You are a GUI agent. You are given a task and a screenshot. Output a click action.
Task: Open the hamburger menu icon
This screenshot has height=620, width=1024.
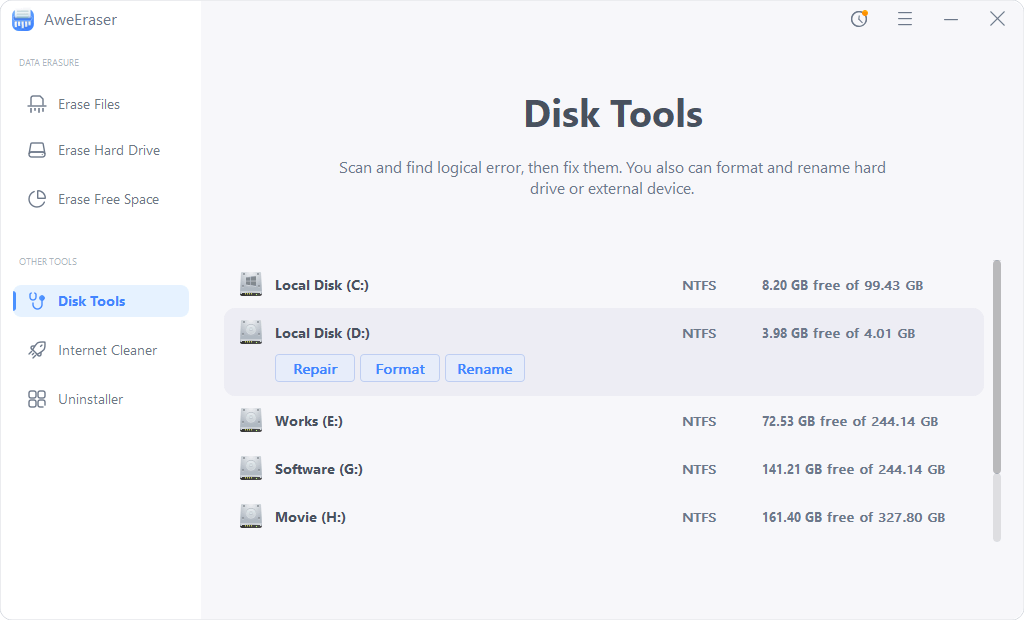pyautogui.click(x=904, y=19)
